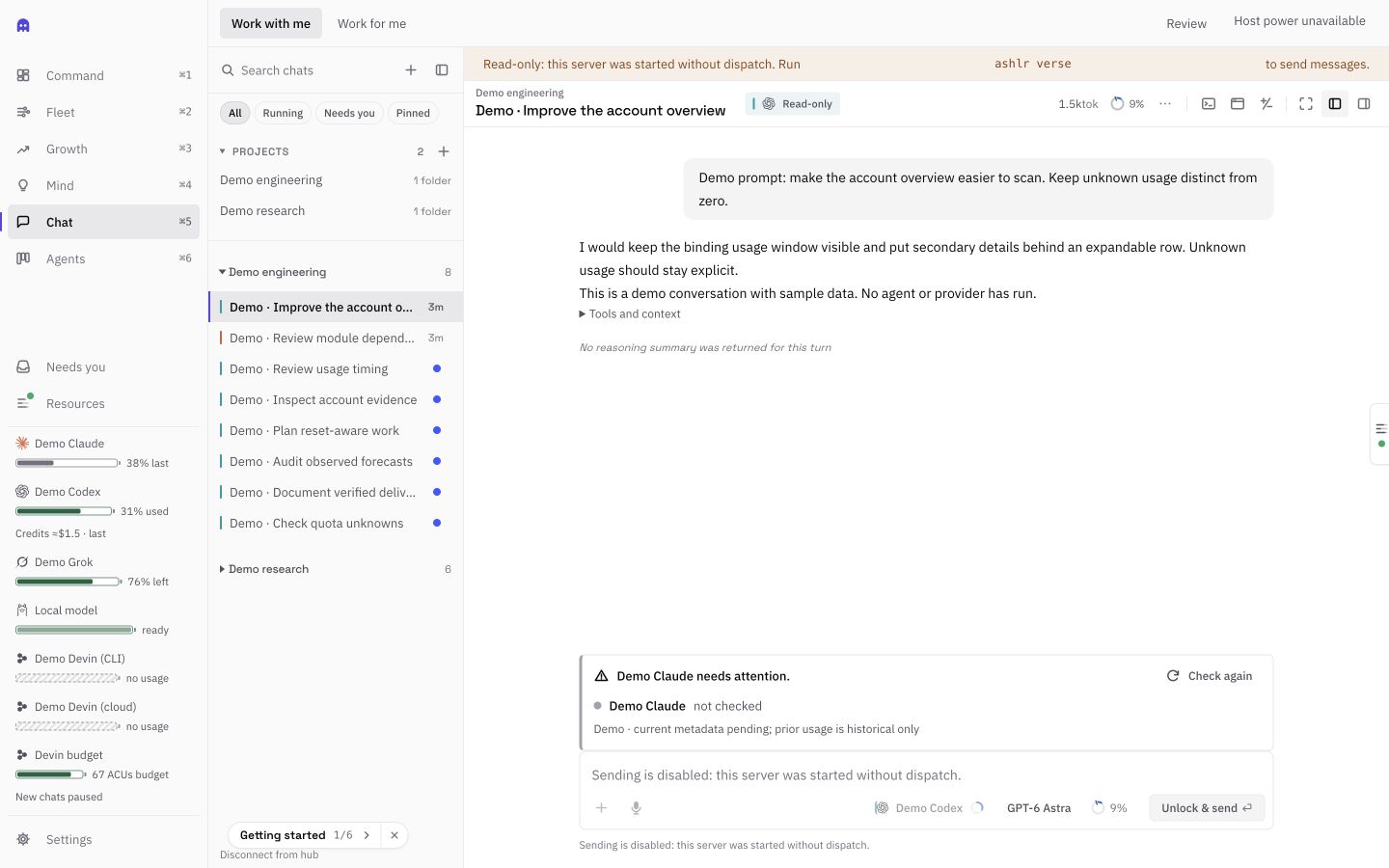Click the Search chats field
This screenshot has width=1389, height=868.
[x=309, y=70]
